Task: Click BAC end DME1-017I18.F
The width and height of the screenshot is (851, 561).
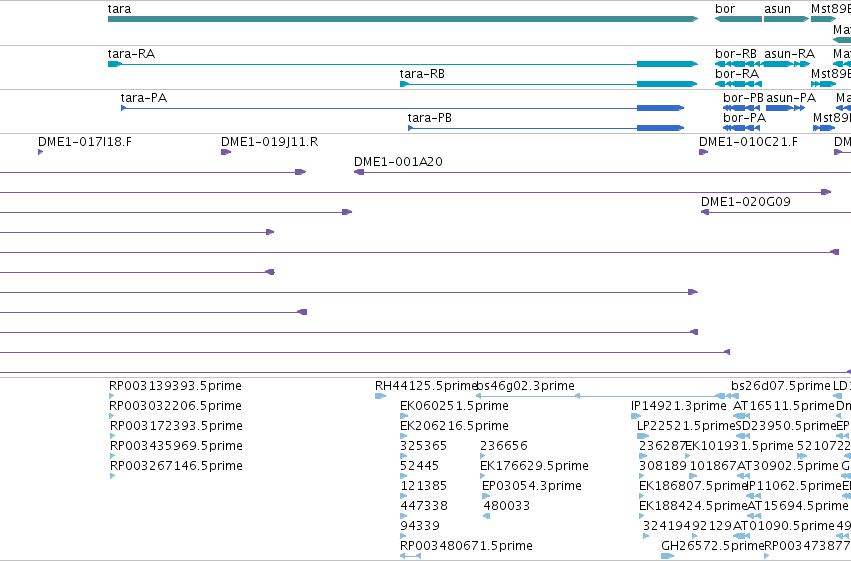Action: pyautogui.click(x=41, y=152)
